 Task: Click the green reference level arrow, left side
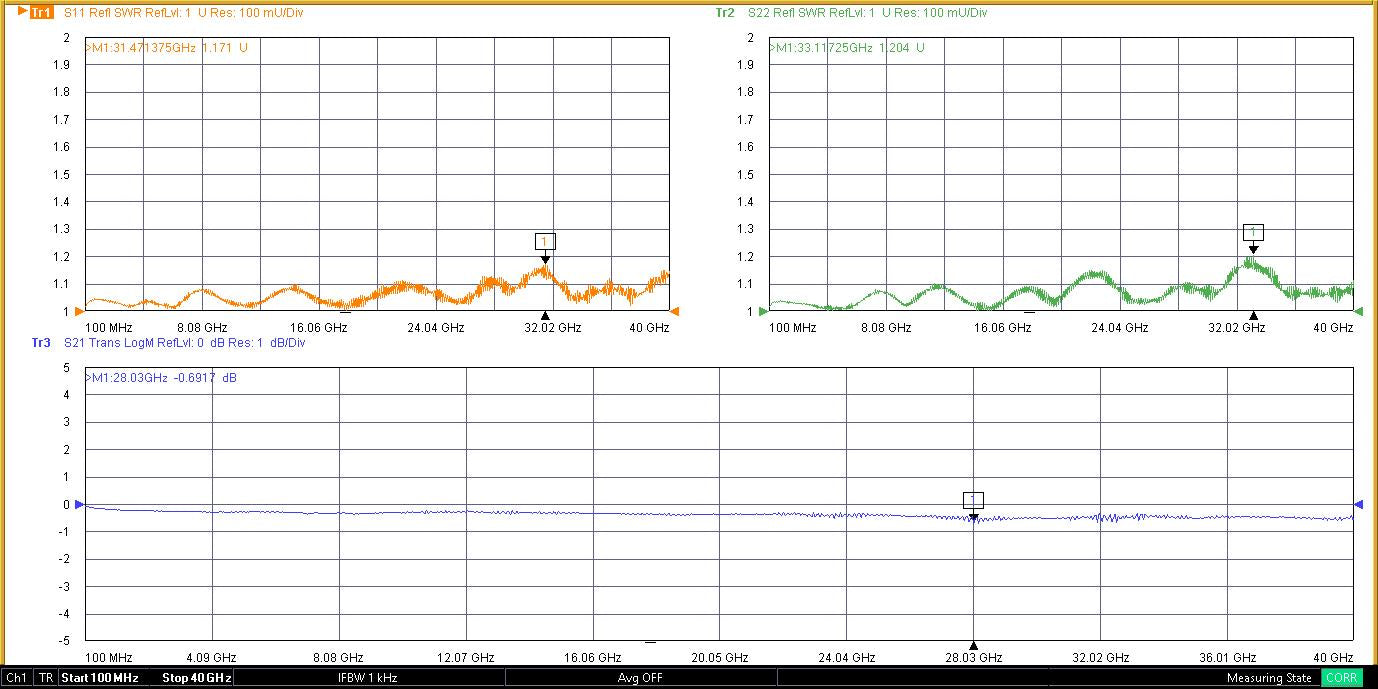(x=764, y=311)
